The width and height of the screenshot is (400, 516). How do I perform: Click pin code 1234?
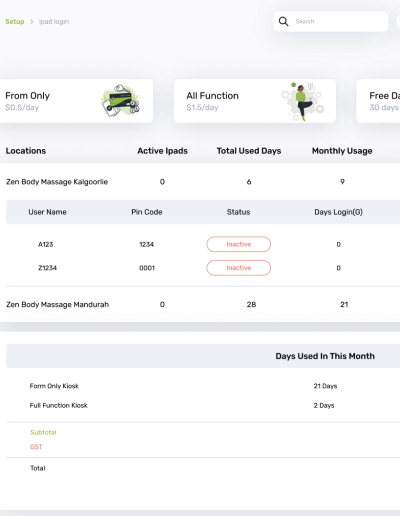point(147,244)
